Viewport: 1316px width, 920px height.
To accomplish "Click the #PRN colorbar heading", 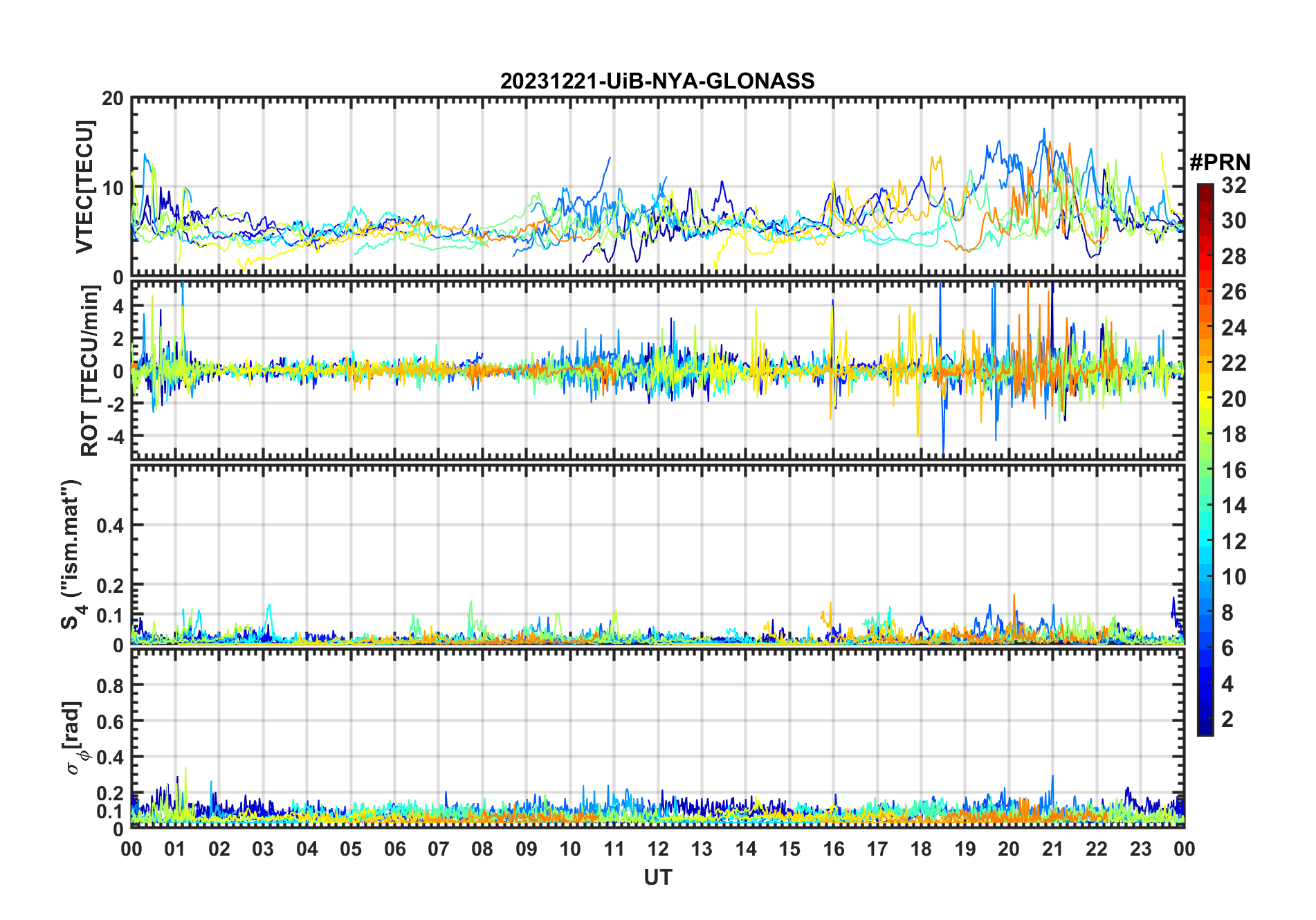I will [1220, 163].
